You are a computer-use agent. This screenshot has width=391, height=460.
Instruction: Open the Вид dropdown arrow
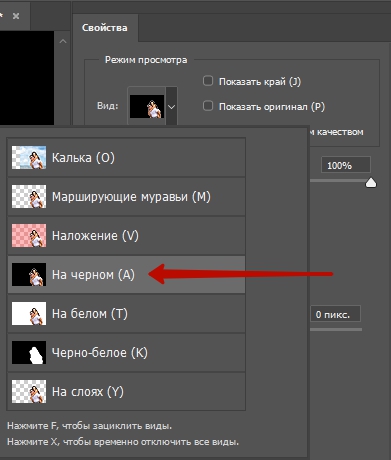(172, 107)
